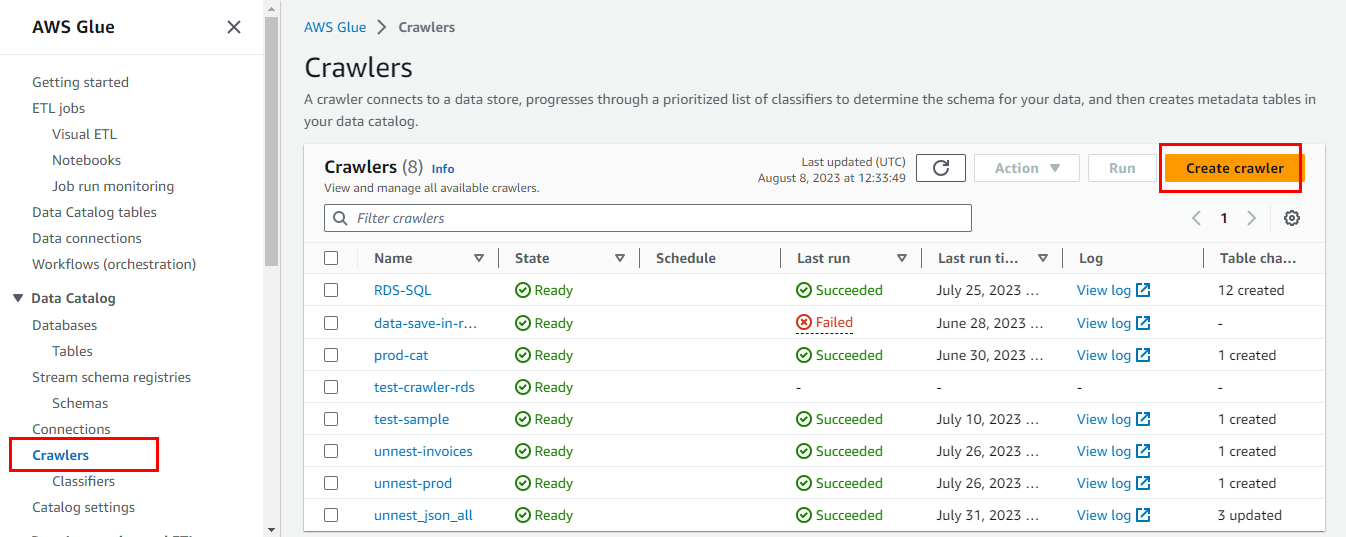
Task: Sort crawlers by Name column arrow
Action: pyautogui.click(x=478, y=258)
